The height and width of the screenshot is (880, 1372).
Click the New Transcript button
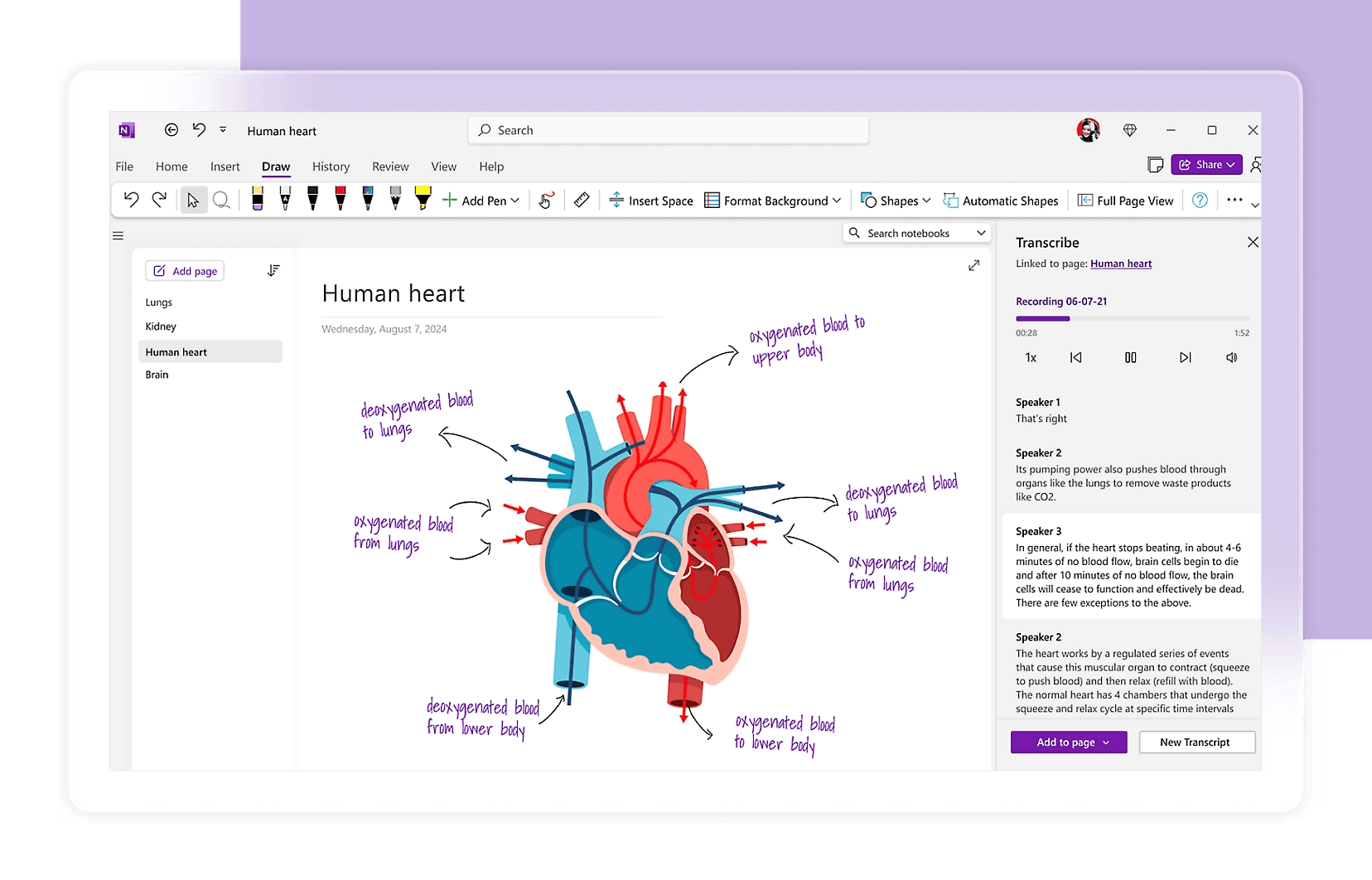[1197, 742]
